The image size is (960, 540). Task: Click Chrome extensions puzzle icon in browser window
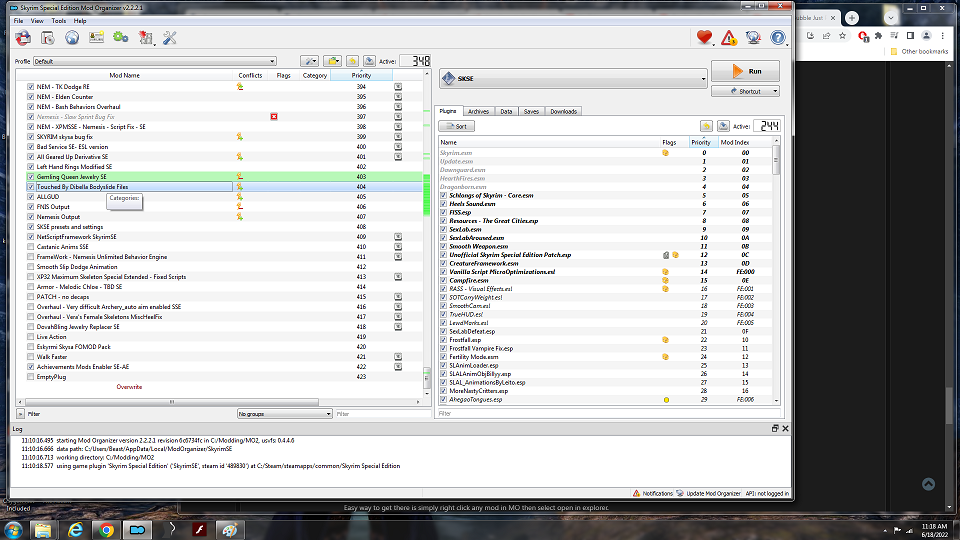879,36
